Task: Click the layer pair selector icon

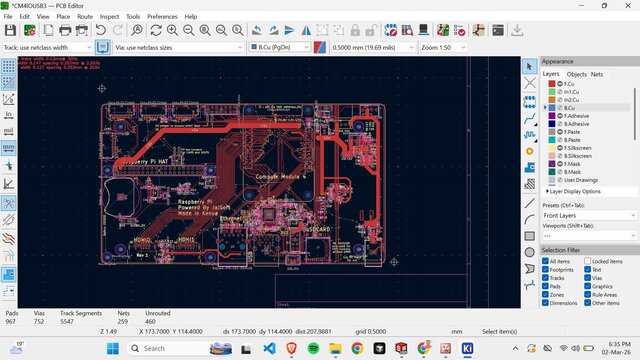Action: pyautogui.click(x=320, y=47)
